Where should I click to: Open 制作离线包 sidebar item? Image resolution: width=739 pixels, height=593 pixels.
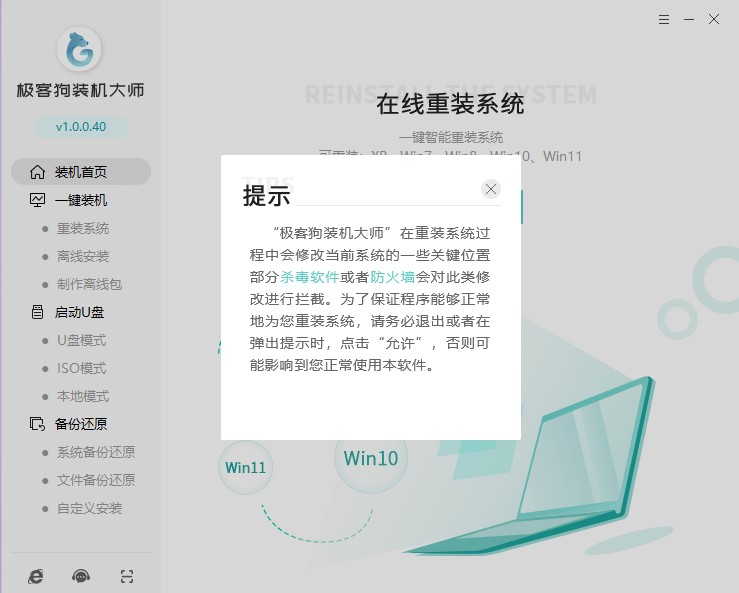pos(89,284)
